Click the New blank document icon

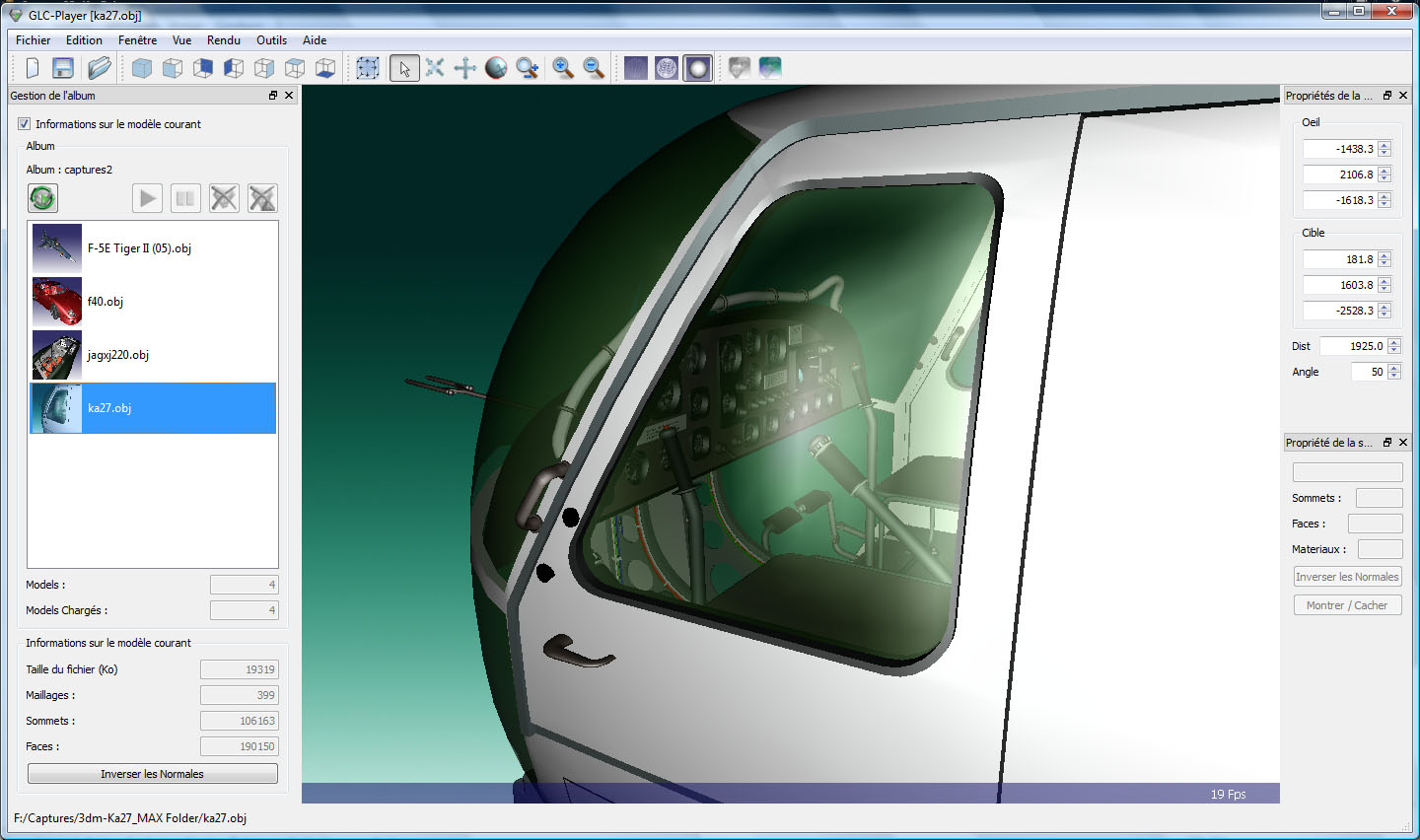(33, 68)
